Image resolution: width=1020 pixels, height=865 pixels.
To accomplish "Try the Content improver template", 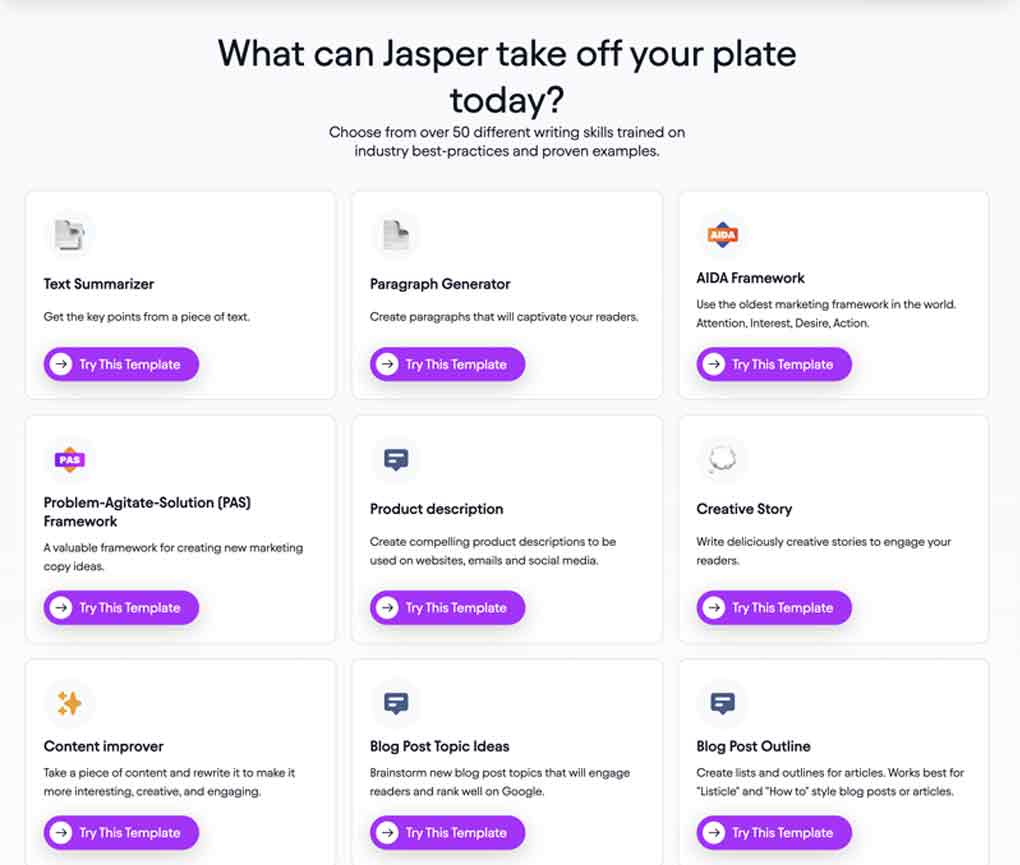I will click(x=121, y=832).
